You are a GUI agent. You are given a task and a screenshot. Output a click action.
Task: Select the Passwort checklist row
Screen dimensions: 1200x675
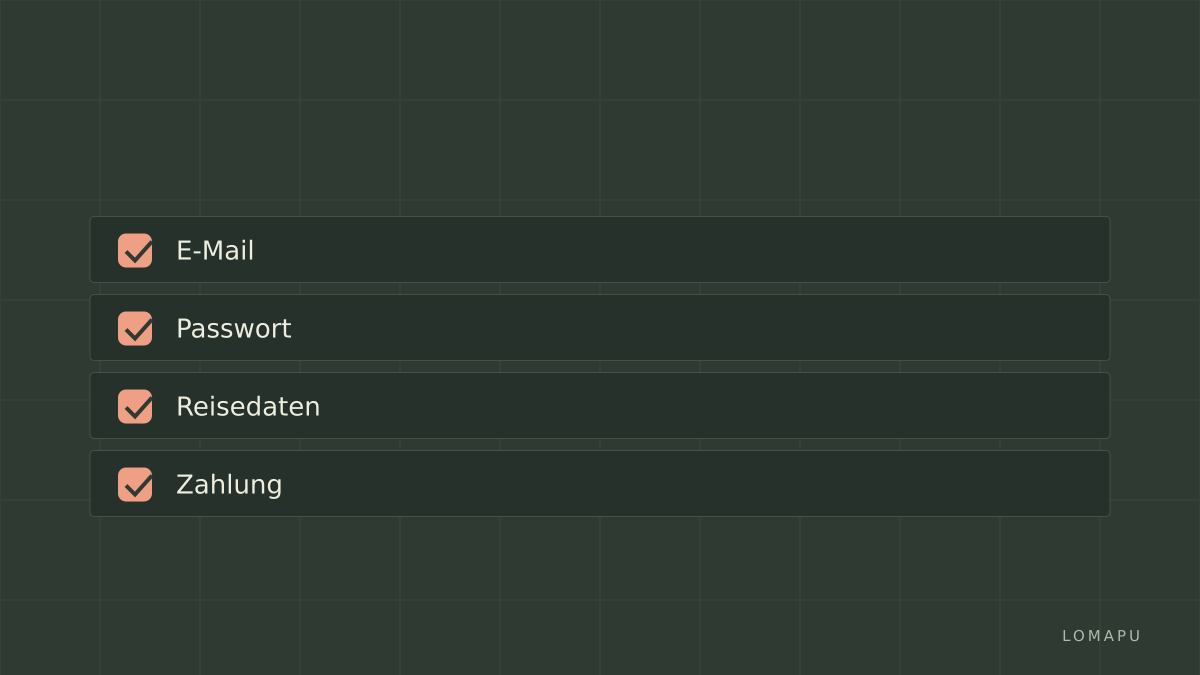click(600, 328)
